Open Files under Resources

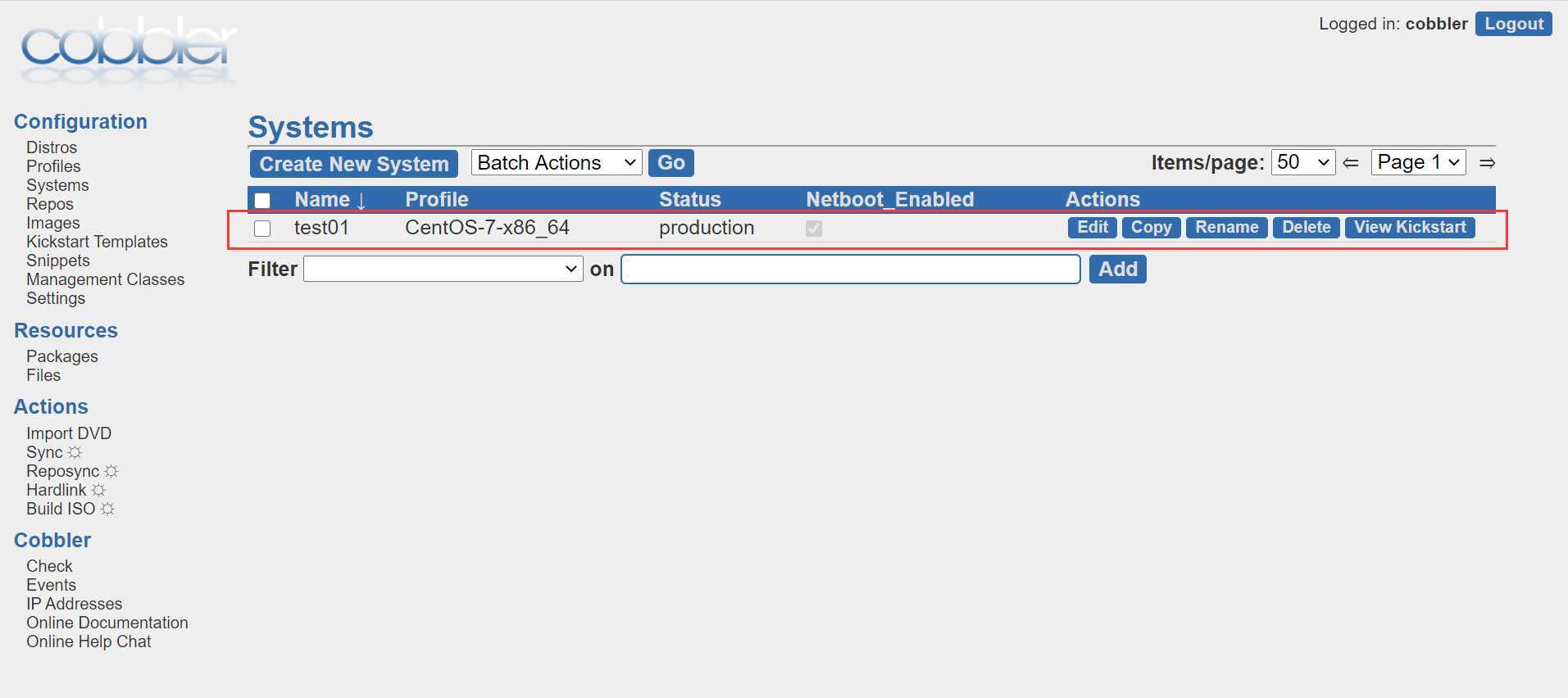[x=43, y=375]
